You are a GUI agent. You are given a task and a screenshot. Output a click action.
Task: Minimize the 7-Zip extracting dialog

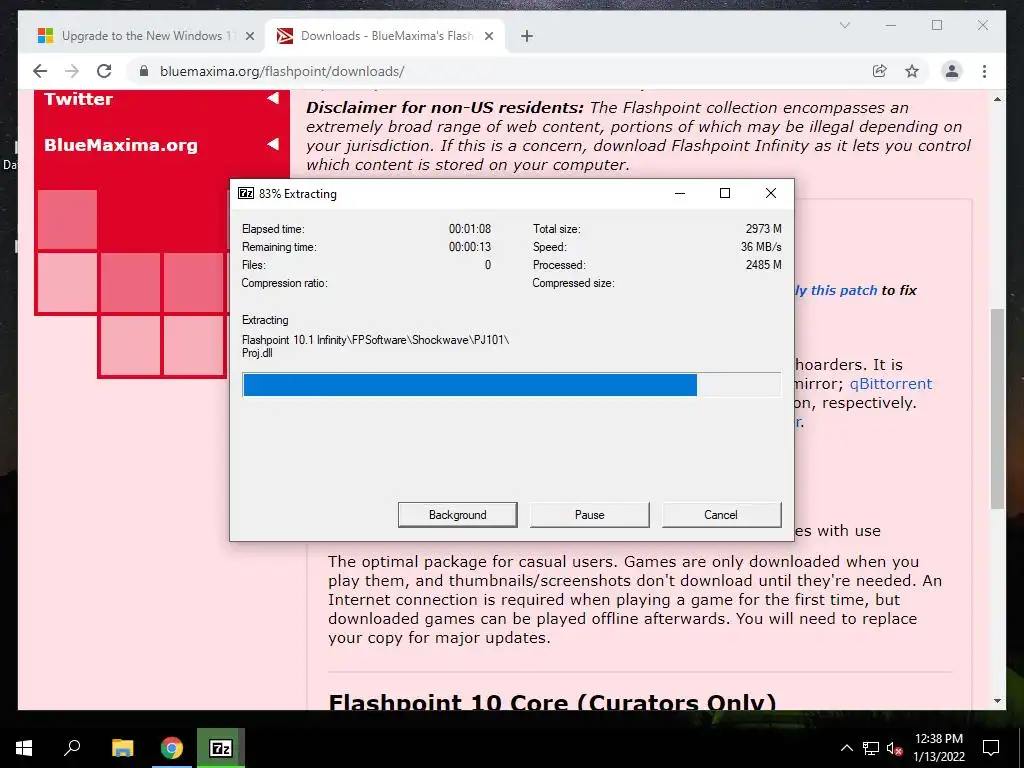click(x=680, y=193)
